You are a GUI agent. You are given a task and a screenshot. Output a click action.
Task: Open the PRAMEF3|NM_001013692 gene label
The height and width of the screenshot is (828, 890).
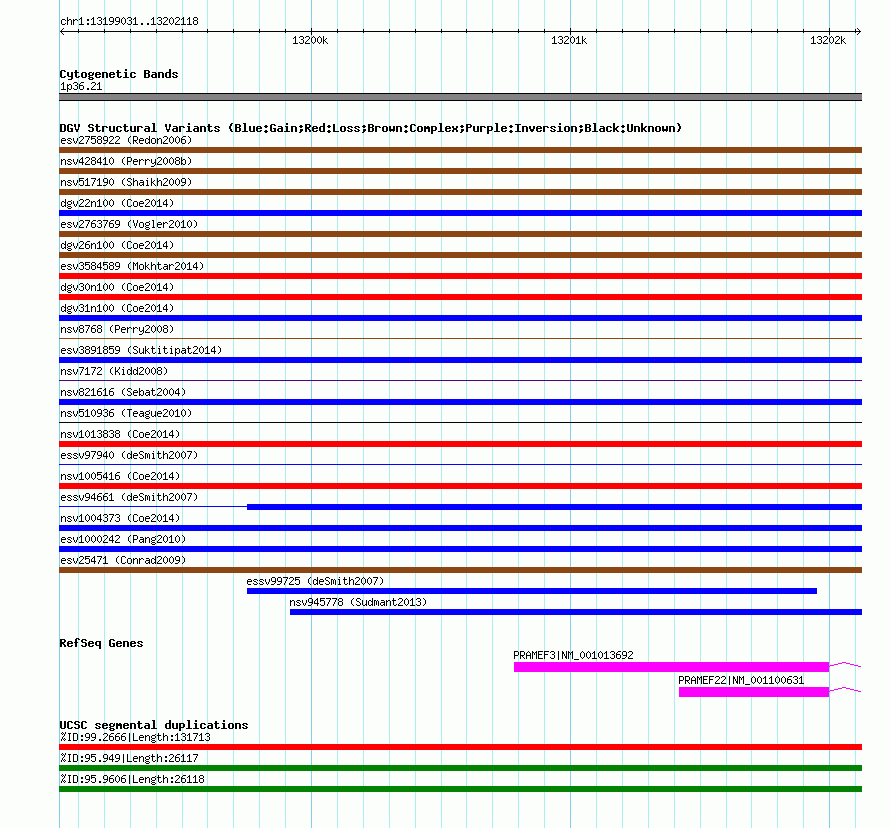tap(573, 655)
